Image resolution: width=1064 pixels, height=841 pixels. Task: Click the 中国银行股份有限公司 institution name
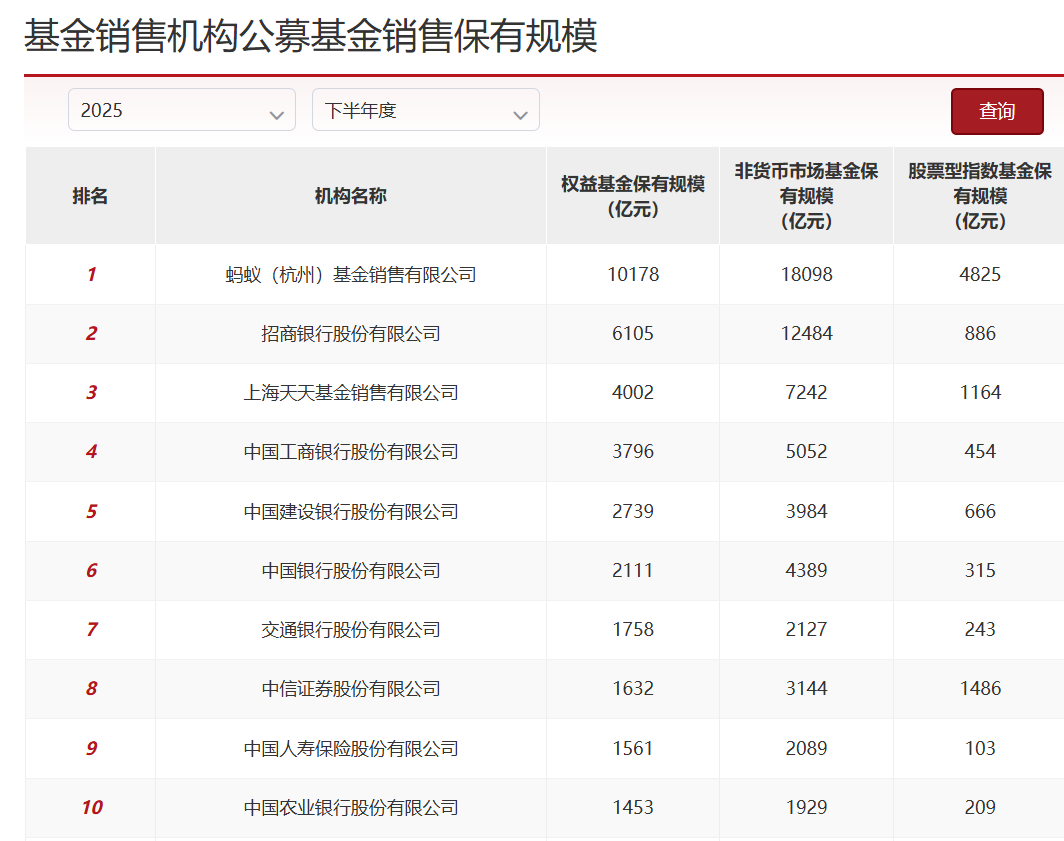point(350,571)
